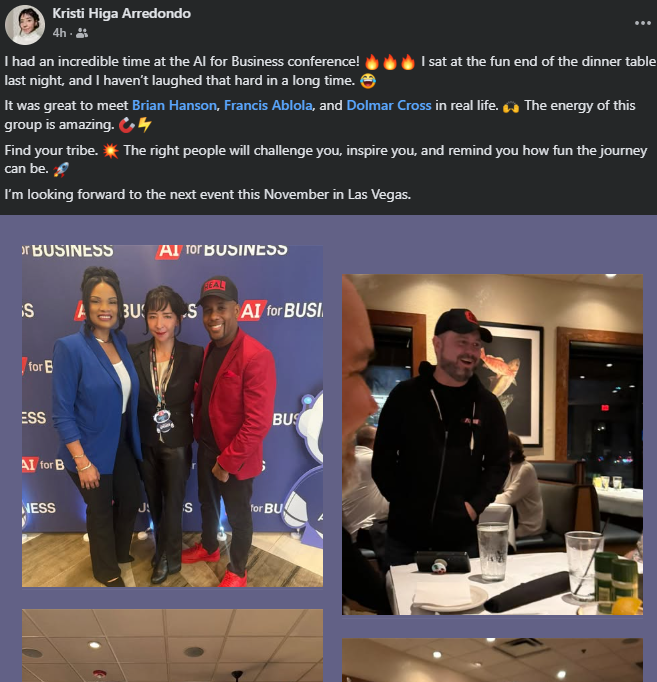Screen dimensions: 657x682
Task: Click the rocket emoji after 'can be'
Action: coord(60,169)
